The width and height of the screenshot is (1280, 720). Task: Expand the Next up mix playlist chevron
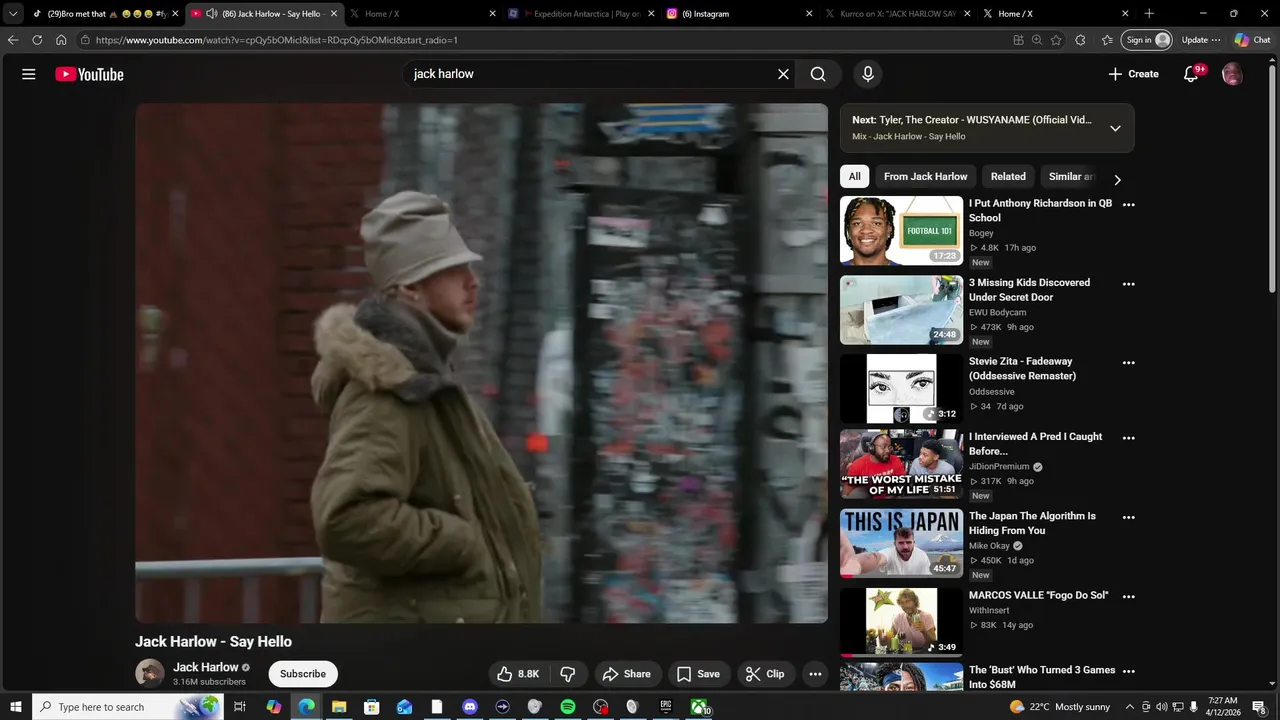(1115, 128)
